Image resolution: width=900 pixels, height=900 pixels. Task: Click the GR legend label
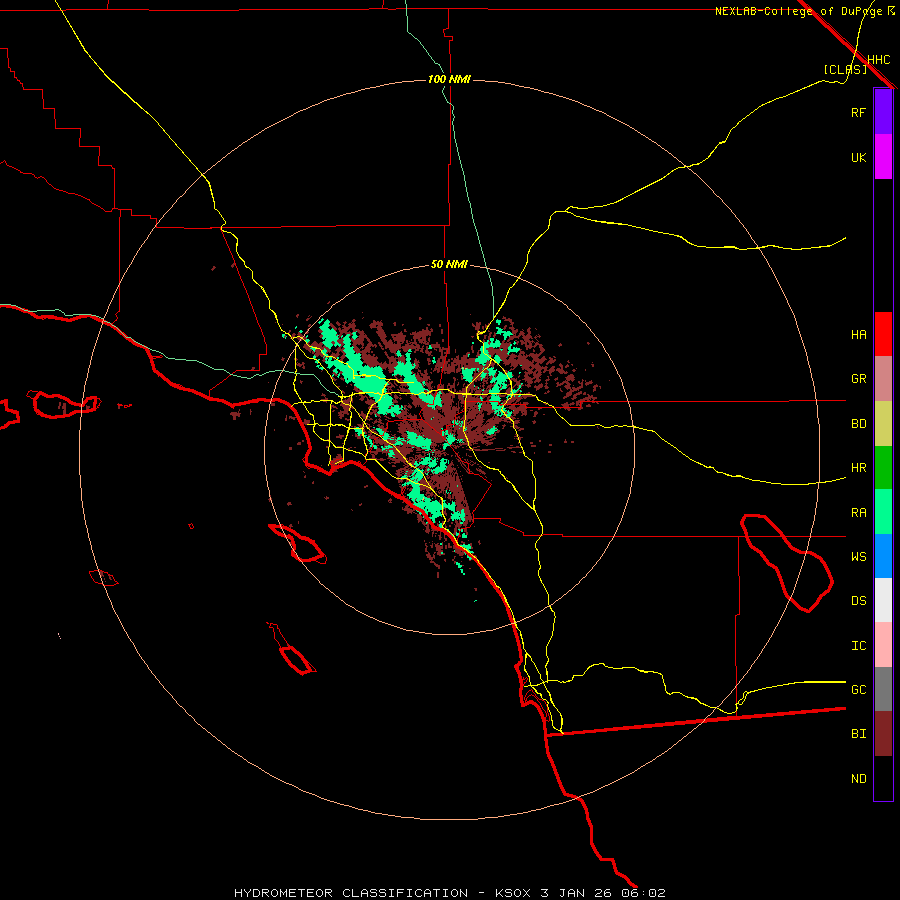[858, 379]
